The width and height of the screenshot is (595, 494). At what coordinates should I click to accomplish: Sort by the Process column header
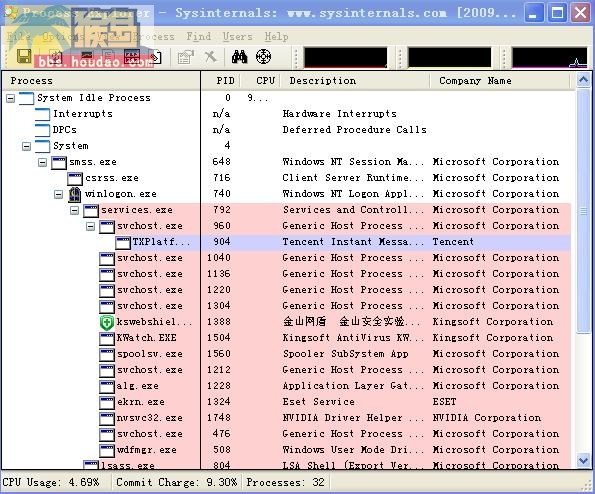tap(101, 81)
